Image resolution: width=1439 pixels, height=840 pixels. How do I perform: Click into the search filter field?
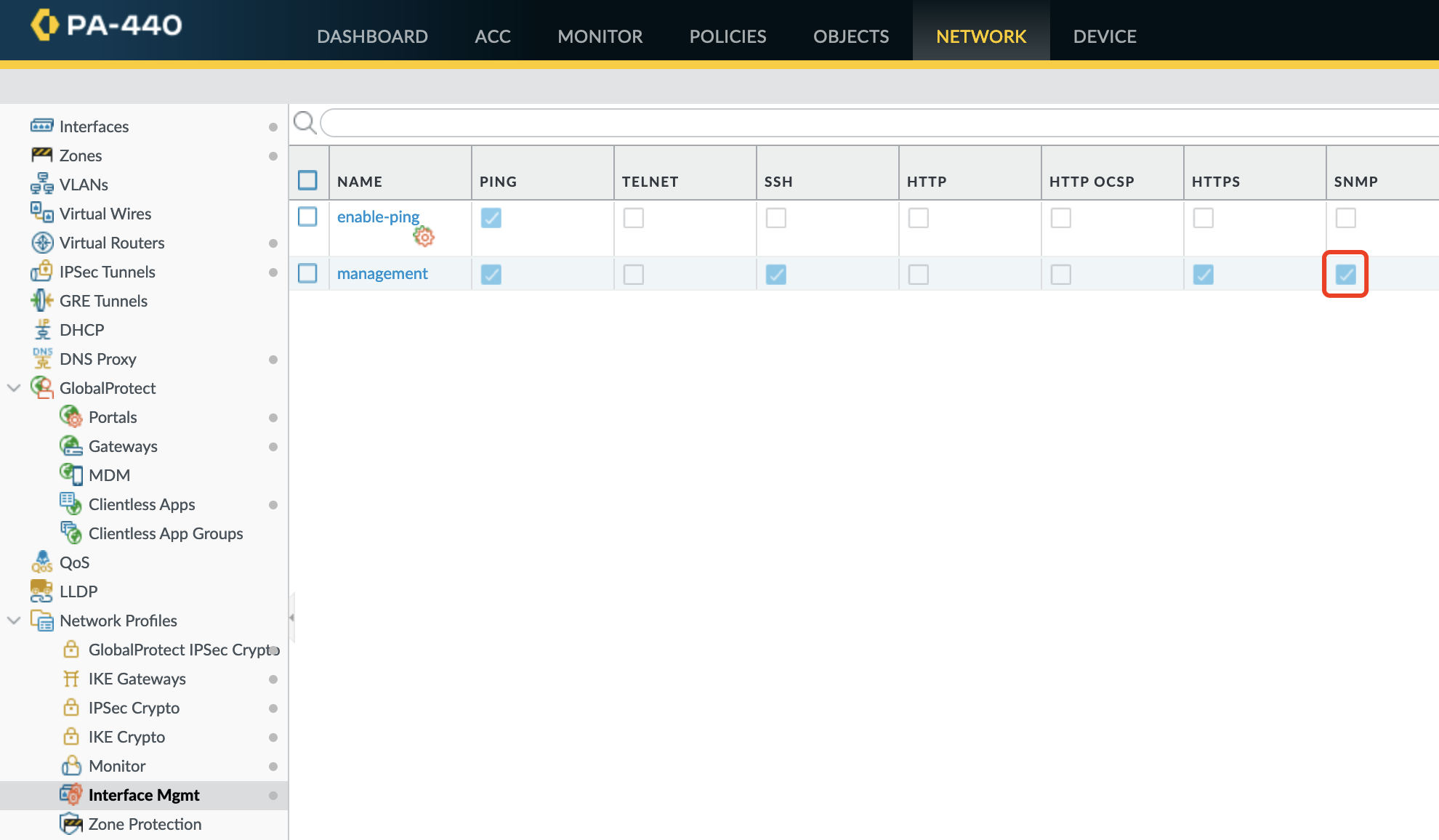pos(879,122)
